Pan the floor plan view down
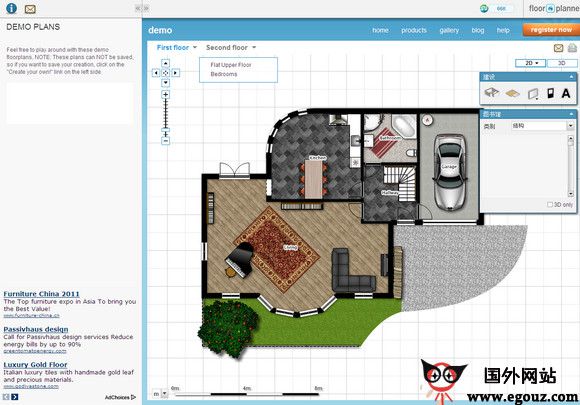 [165, 82]
